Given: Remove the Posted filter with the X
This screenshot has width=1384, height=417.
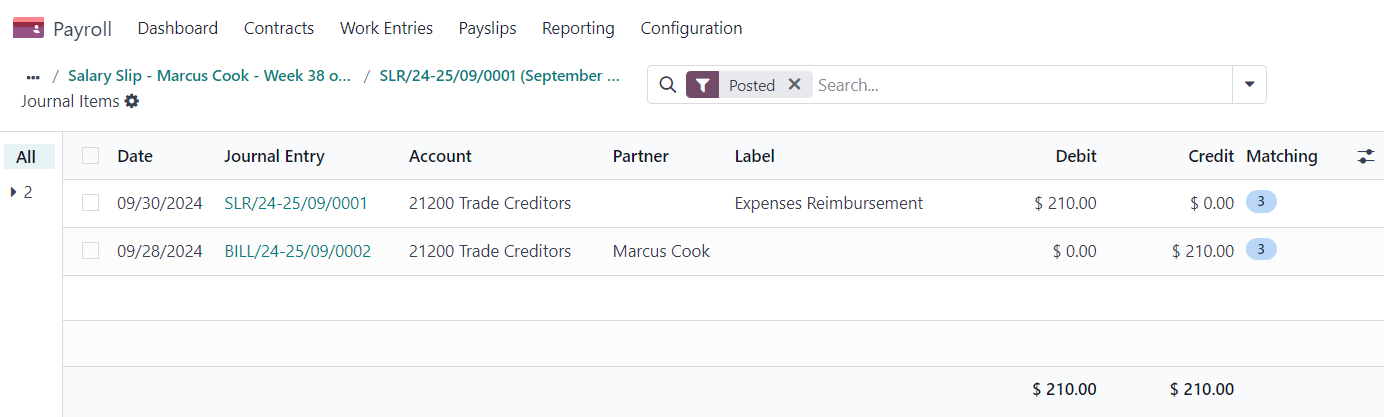Looking at the screenshot, I should 794,85.
